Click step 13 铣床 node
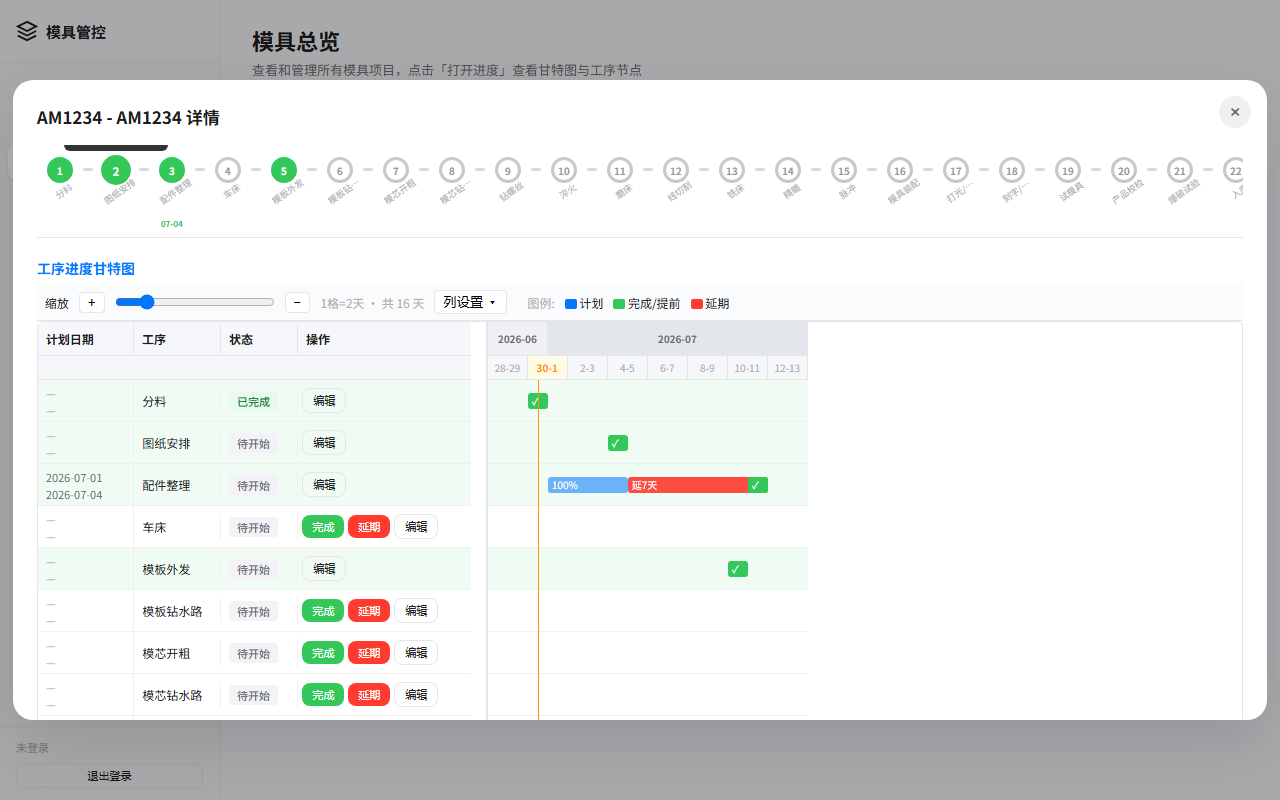1280x800 pixels. pyautogui.click(x=732, y=170)
